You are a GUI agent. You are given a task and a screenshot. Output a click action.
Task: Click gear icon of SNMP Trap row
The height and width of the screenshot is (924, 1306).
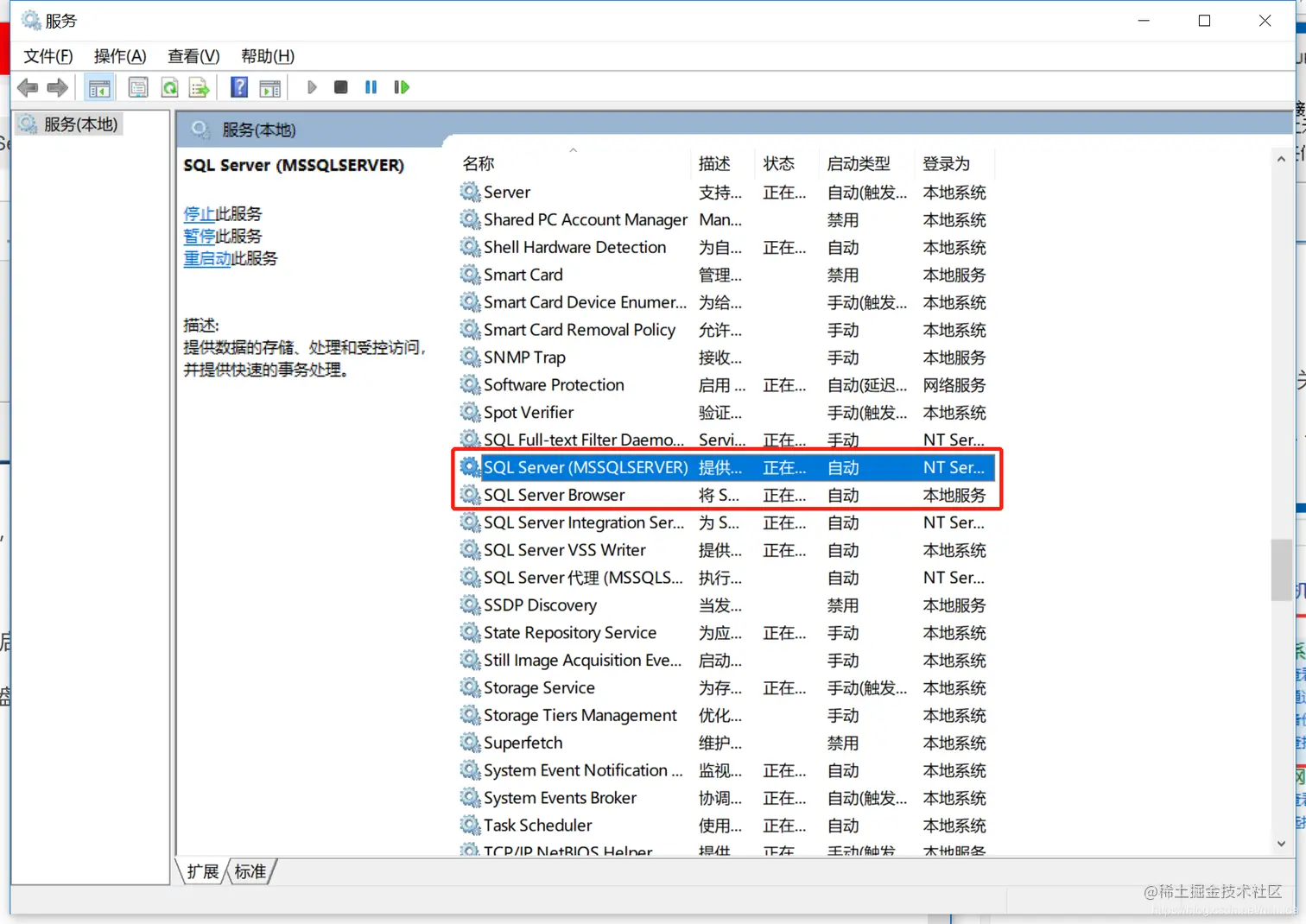coord(470,357)
